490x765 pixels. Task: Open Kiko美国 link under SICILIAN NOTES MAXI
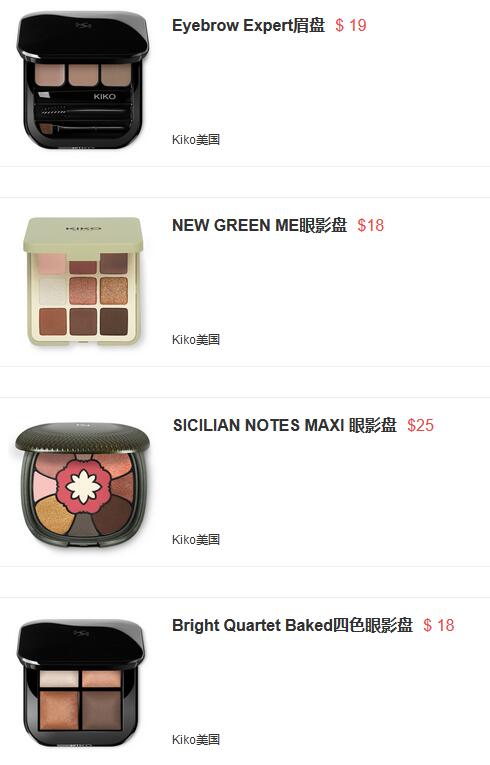tap(196, 540)
